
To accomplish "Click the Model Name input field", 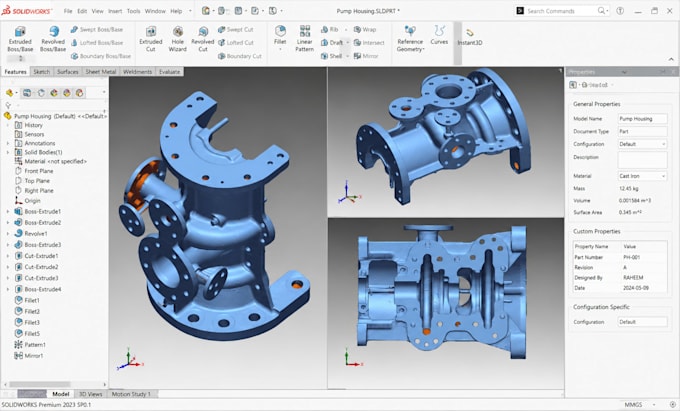I will 643,118.
